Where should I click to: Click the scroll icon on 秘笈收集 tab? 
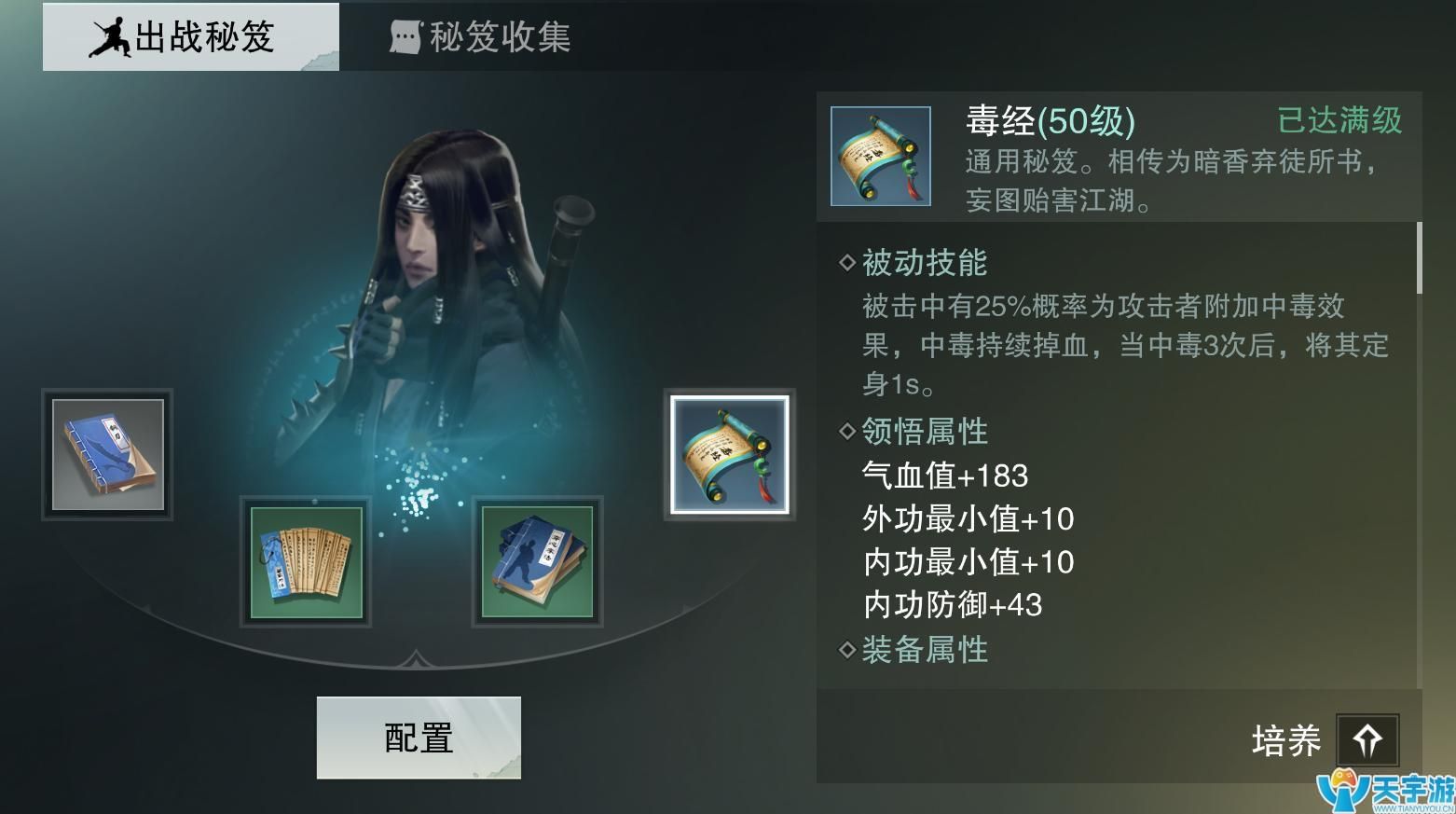pyautogui.click(x=405, y=37)
